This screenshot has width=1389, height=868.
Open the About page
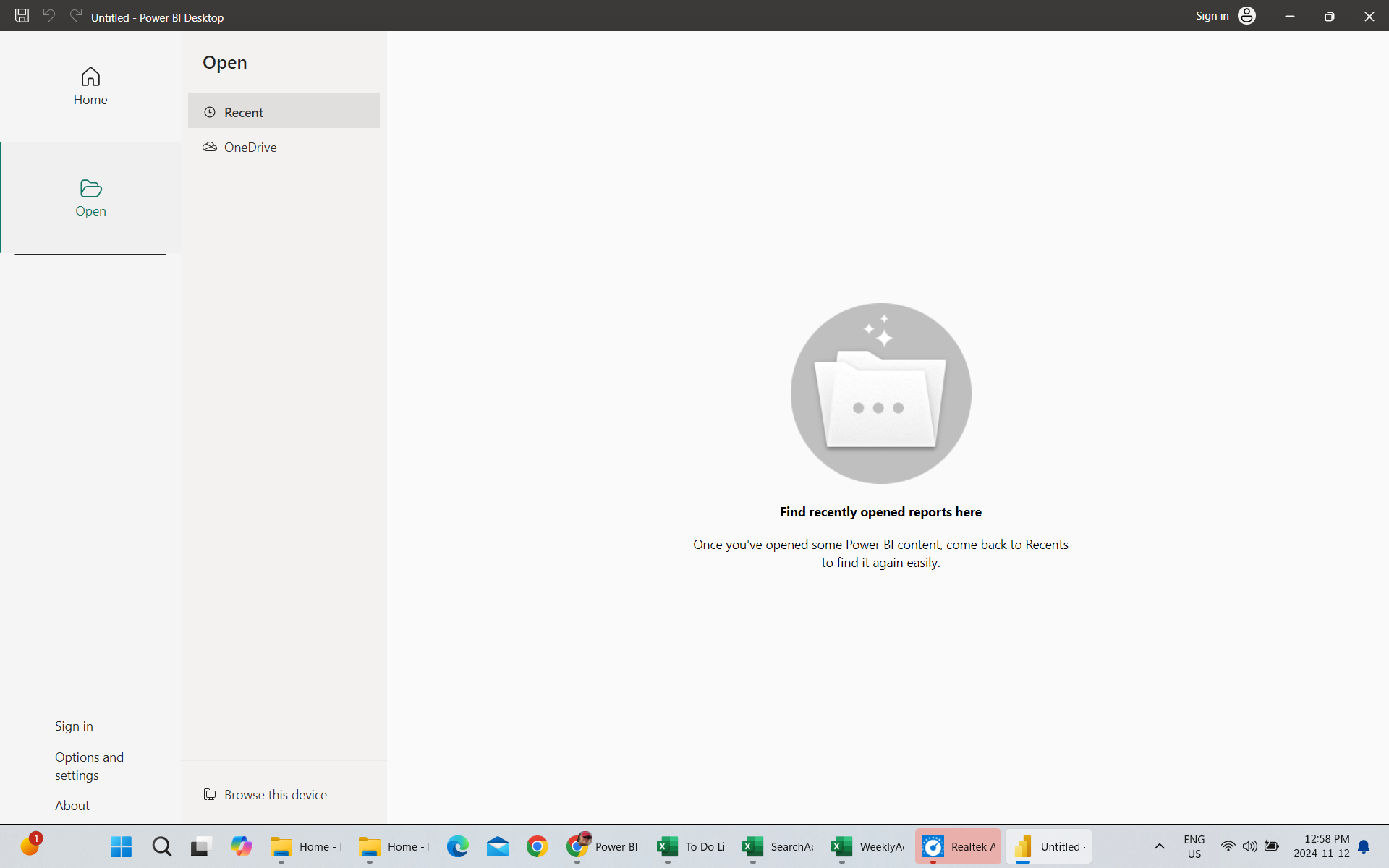(72, 805)
